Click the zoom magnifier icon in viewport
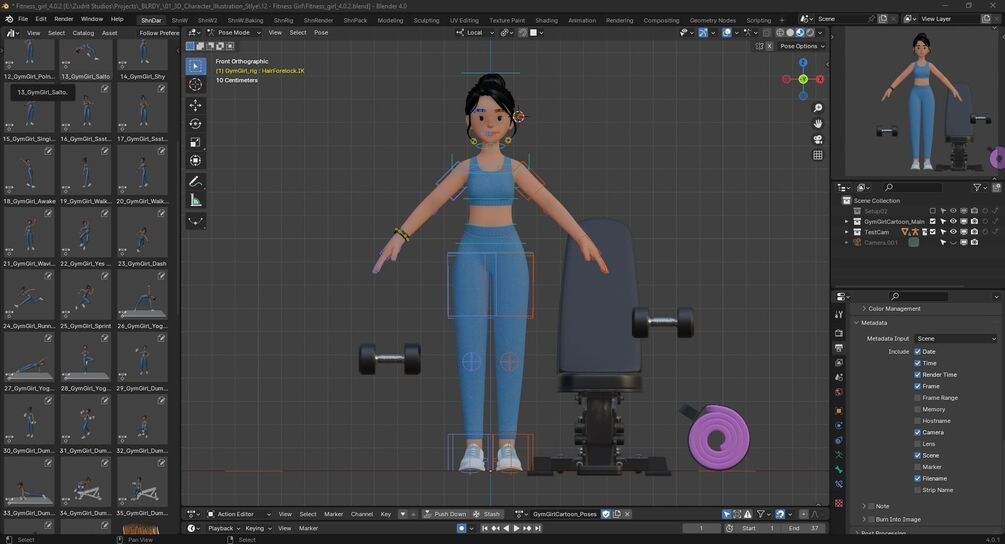 (818, 108)
